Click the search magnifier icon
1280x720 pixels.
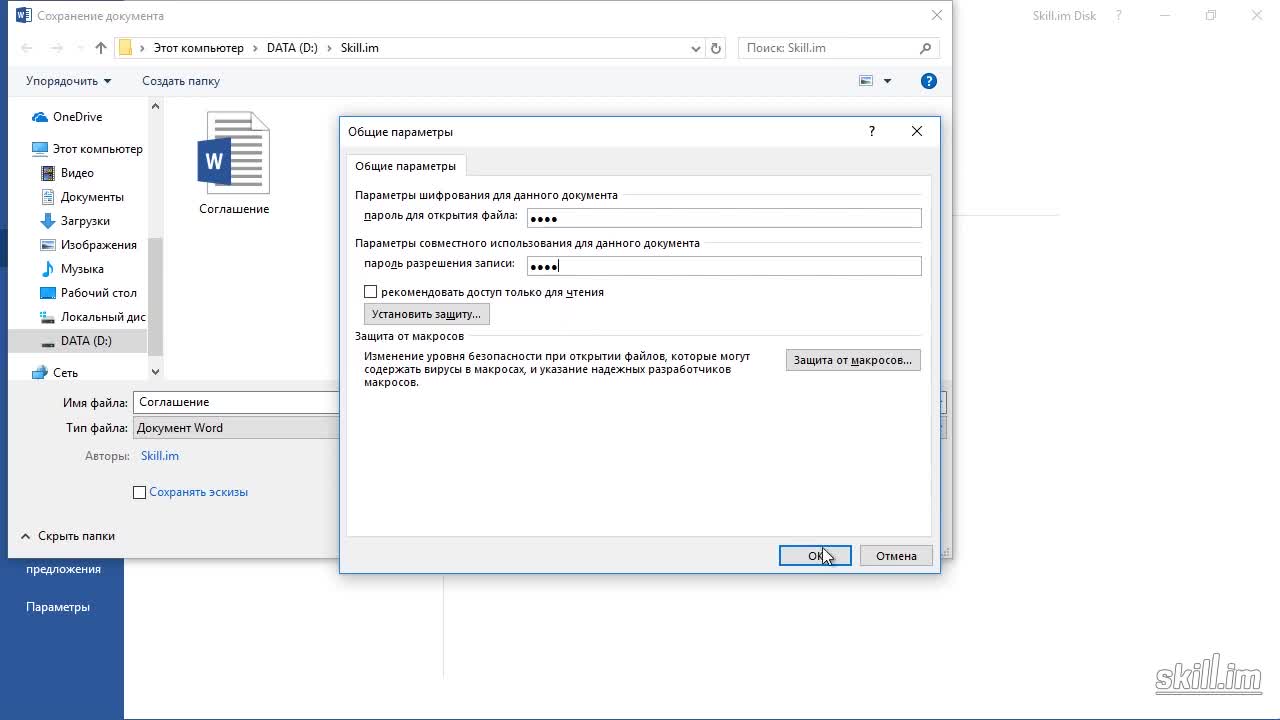point(925,48)
